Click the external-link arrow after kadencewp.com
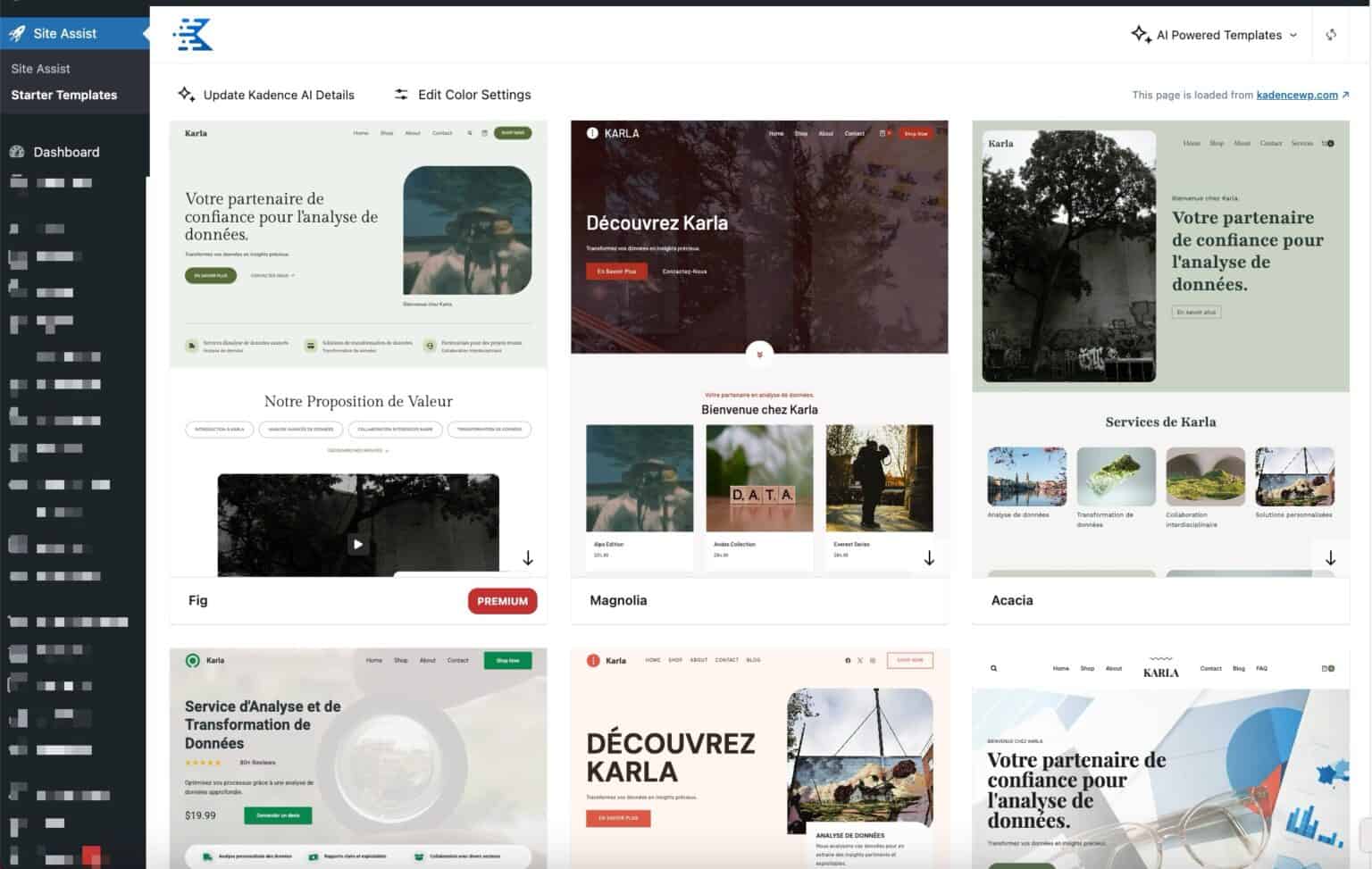This screenshot has height=869, width=1372. (1345, 95)
